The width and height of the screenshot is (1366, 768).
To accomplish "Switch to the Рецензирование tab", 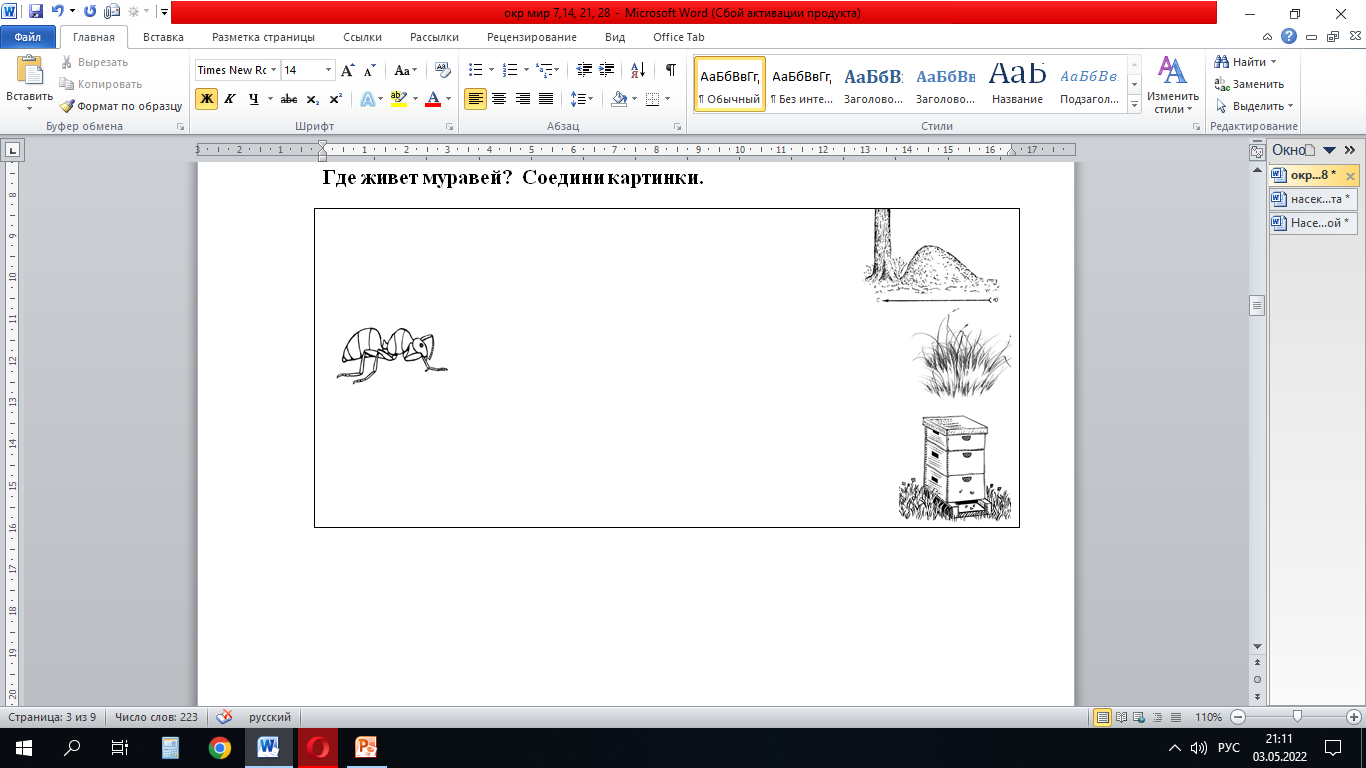I will [531, 37].
